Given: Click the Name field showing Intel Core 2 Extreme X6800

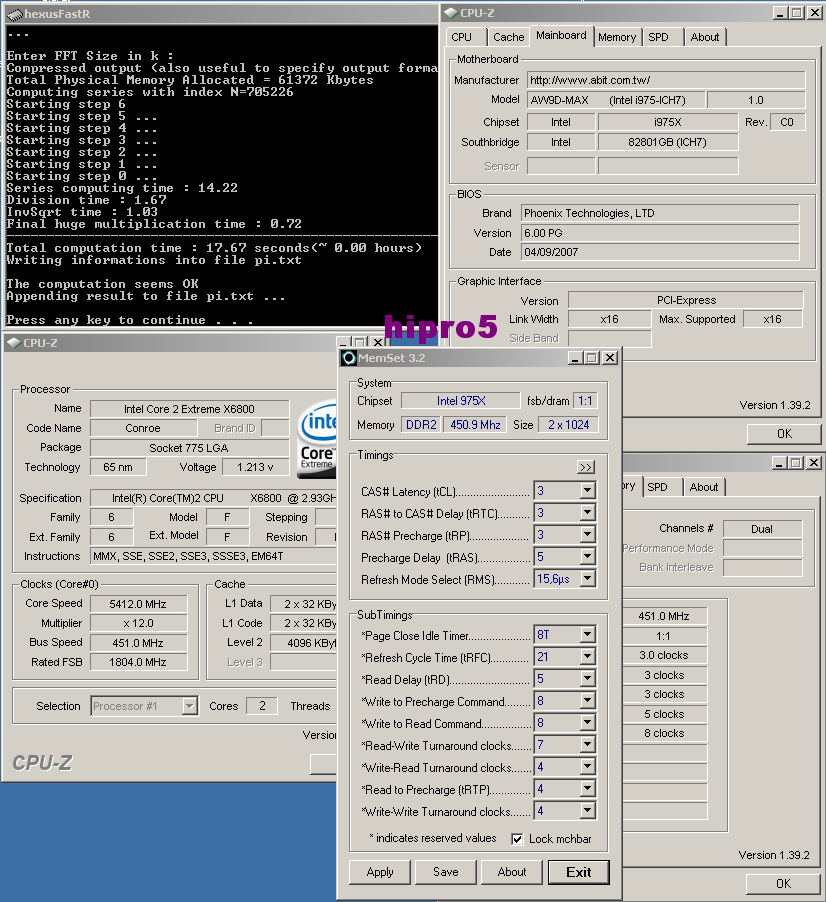Looking at the screenshot, I should tap(189, 409).
